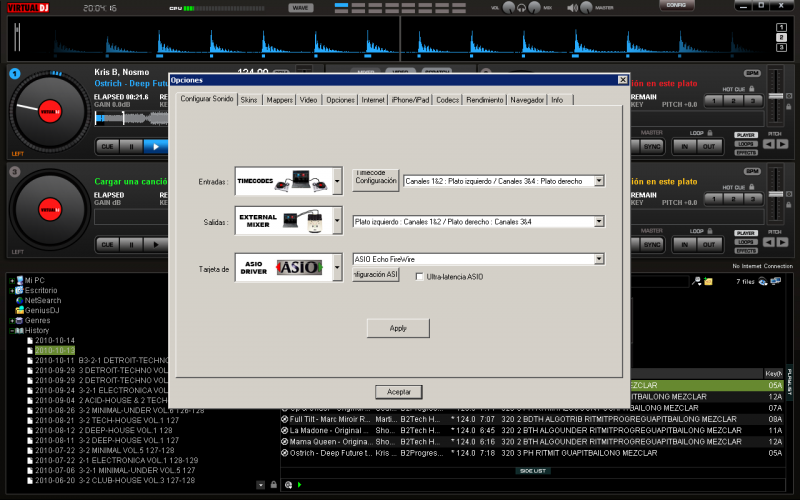Switch to the Mappers tab

tap(280, 100)
